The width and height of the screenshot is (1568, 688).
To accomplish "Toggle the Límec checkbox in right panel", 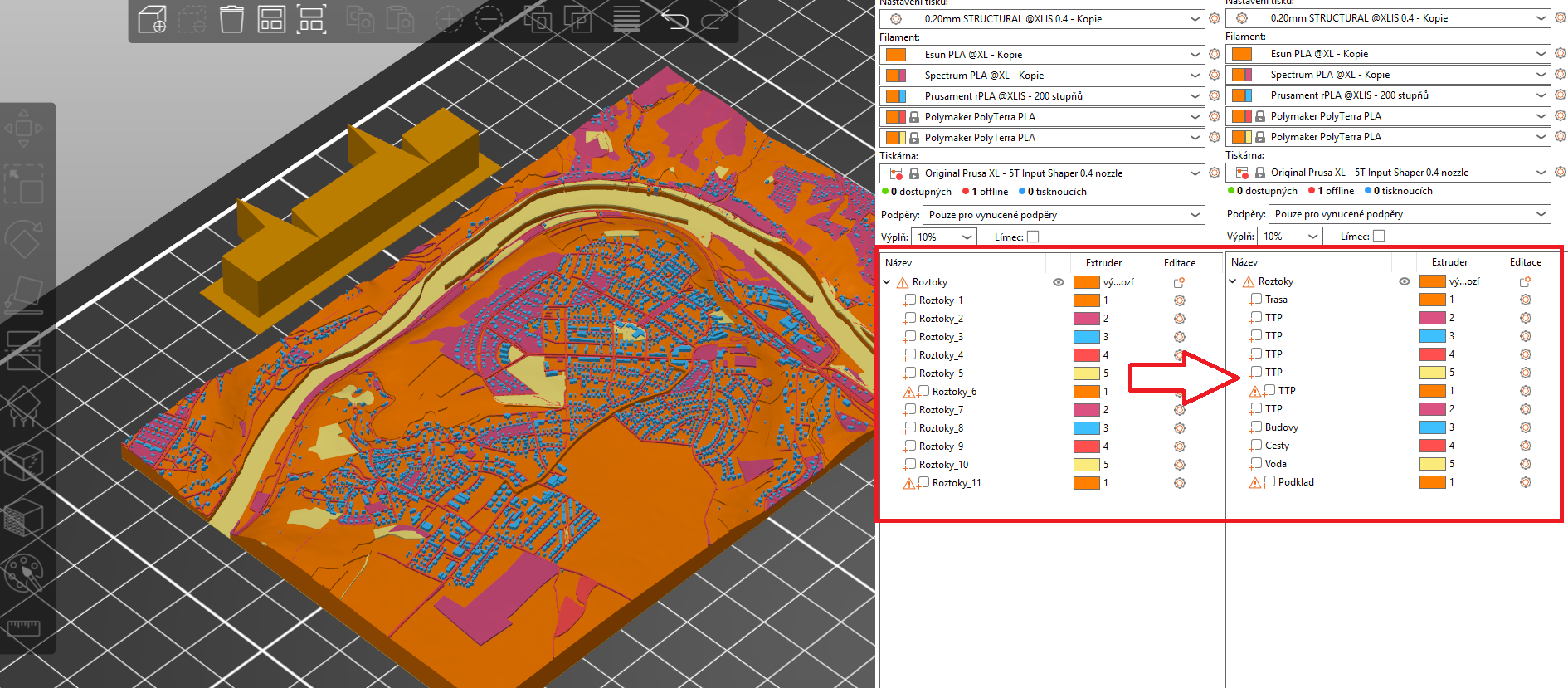I will click(x=1379, y=236).
